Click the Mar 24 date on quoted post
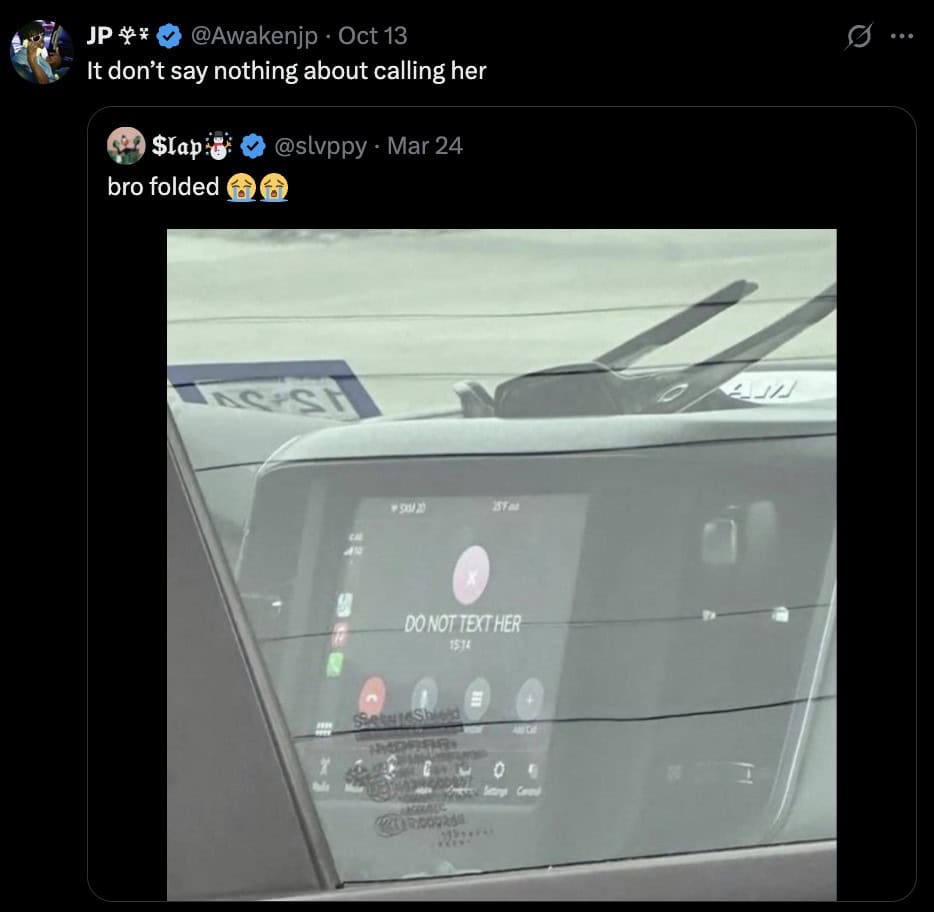Viewport: 934px width, 912px height. point(425,146)
